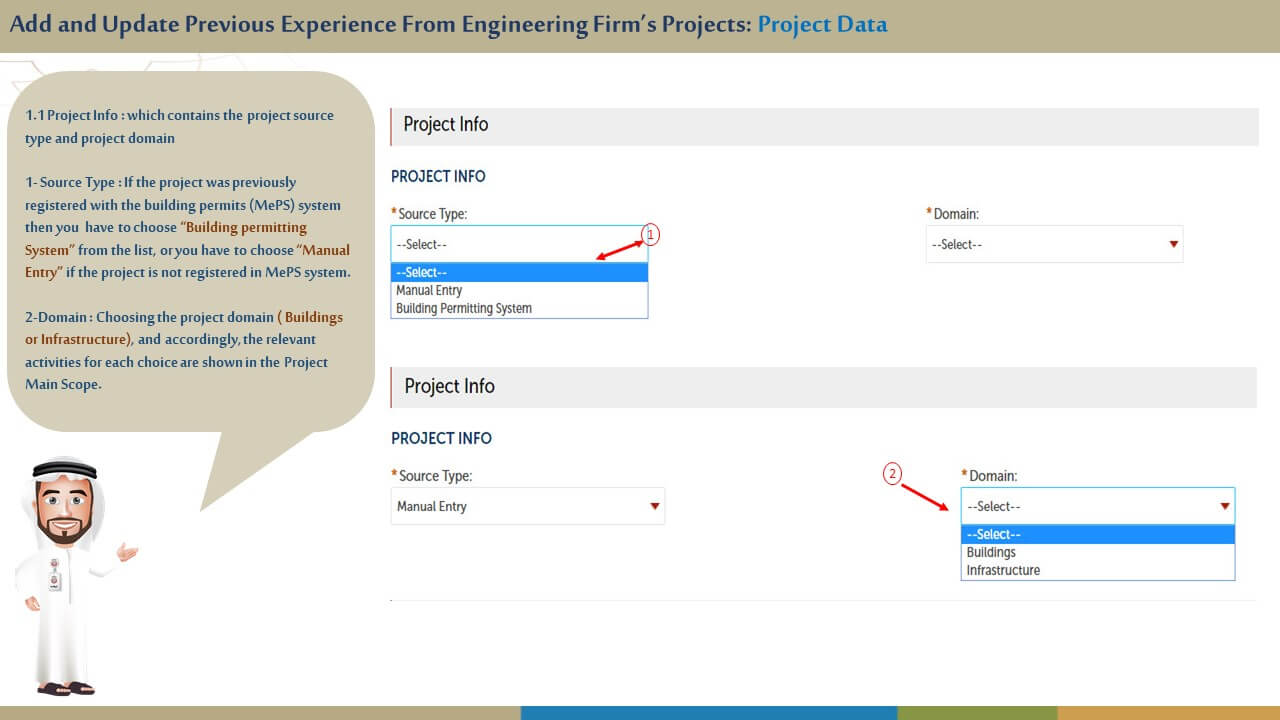Screen dimensions: 1280x720
Task: Click red arrow on Source Type showing Manual Entry
Action: pos(655,506)
